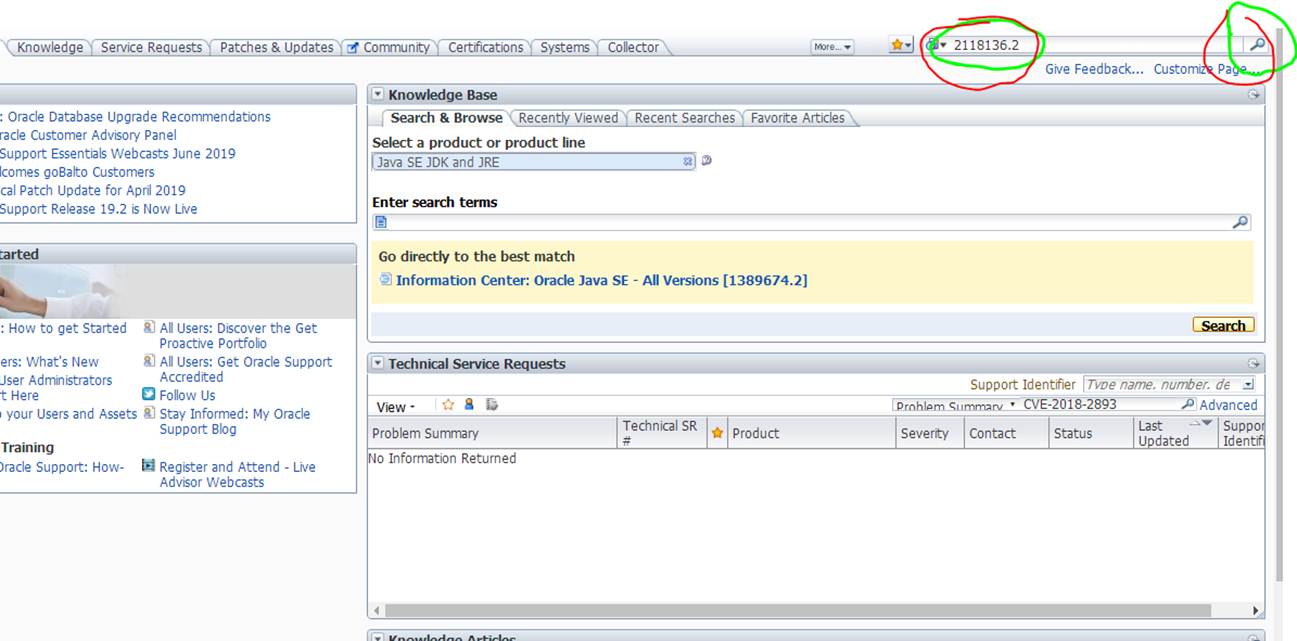Viewport: 1297px width, 641px height.
Task: Click the Knowledge Base panel options icon
Action: pyautogui.click(x=1253, y=95)
